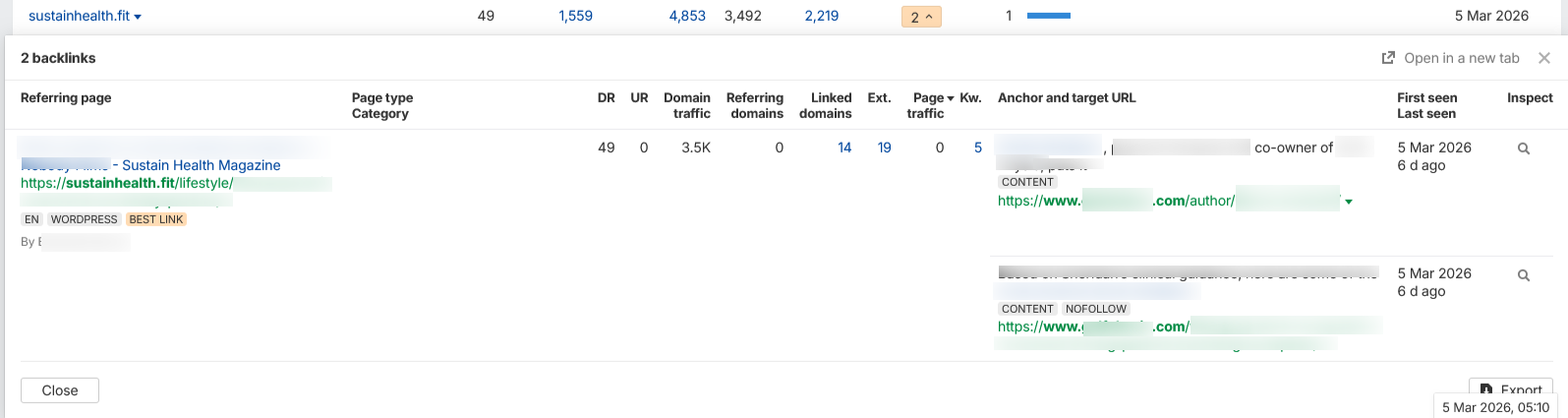Click keywords value 5 in first row
Image resolution: width=1568 pixels, height=418 pixels.
[x=978, y=148]
